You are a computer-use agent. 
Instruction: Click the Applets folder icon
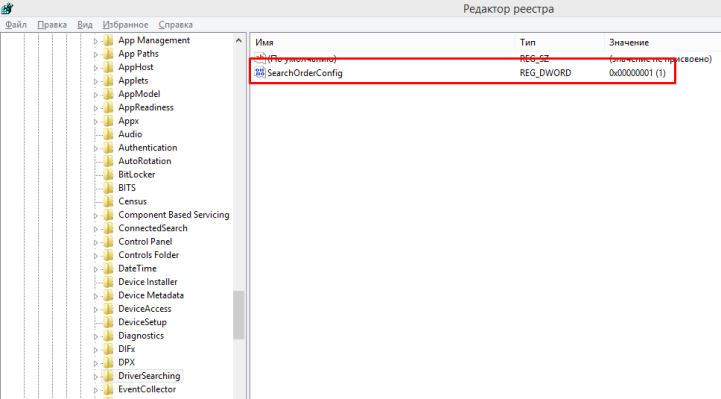click(x=108, y=80)
